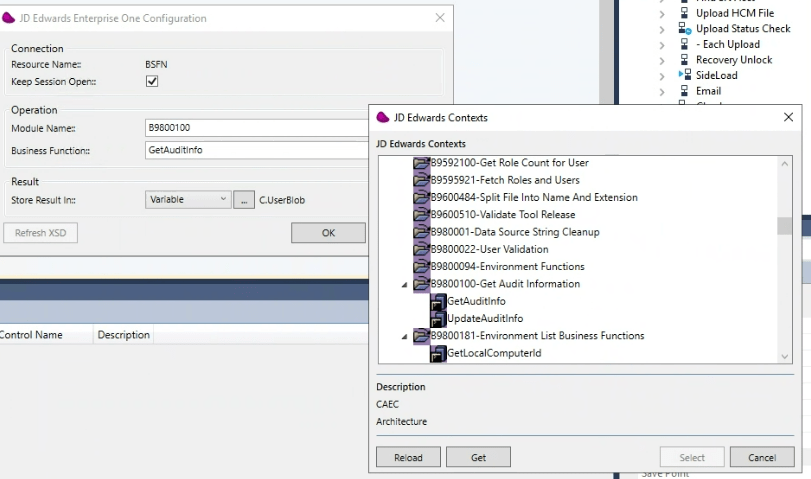Screen dimensions: 811x479
Task: Expand Each Upload tree item
Action: point(662,45)
